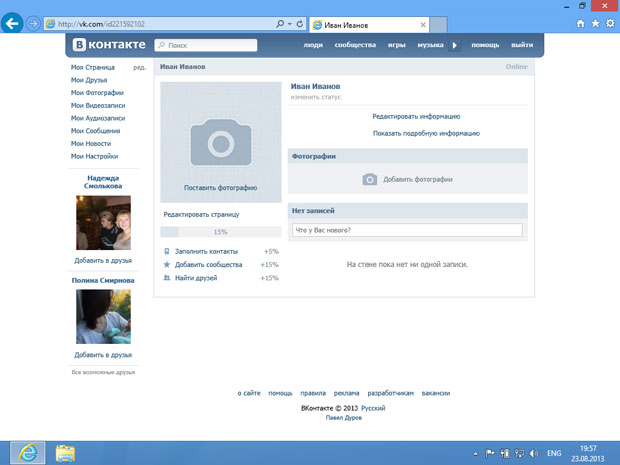The image size is (620, 465).
Task: Expand Показать подробную информацию
Action: [426, 134]
